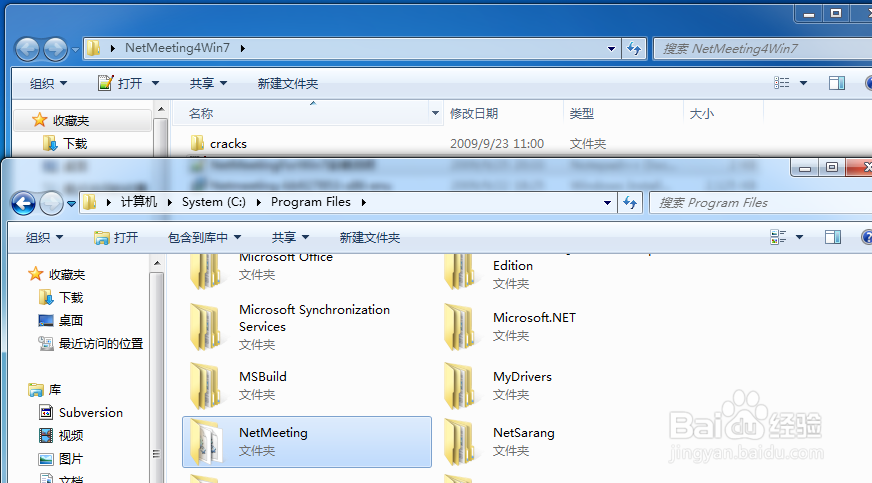Expand arrow after 计算机 breadcrumb
Image resolution: width=872 pixels, height=483 pixels.
pyautogui.click(x=170, y=203)
